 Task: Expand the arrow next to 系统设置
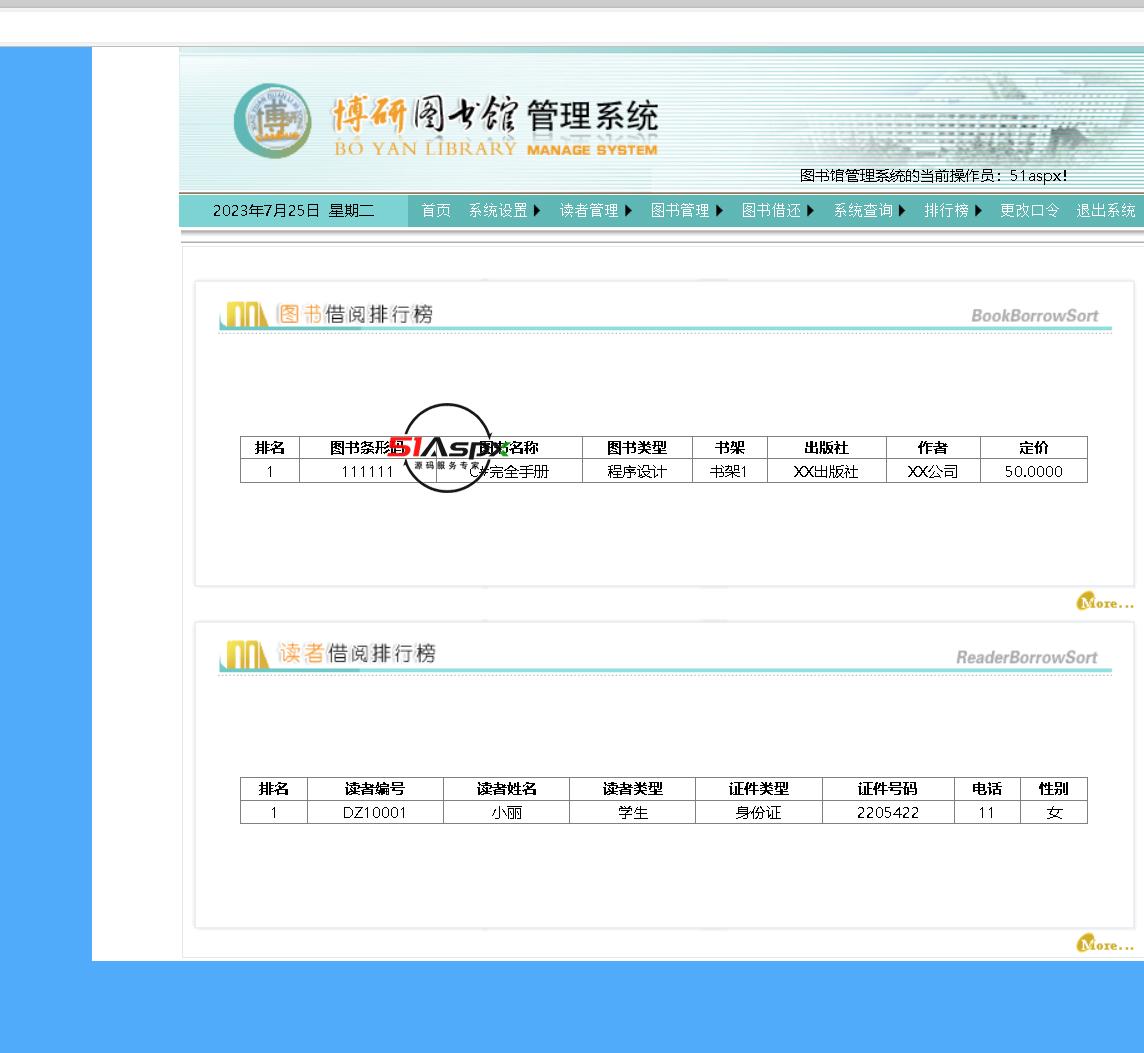(537, 210)
